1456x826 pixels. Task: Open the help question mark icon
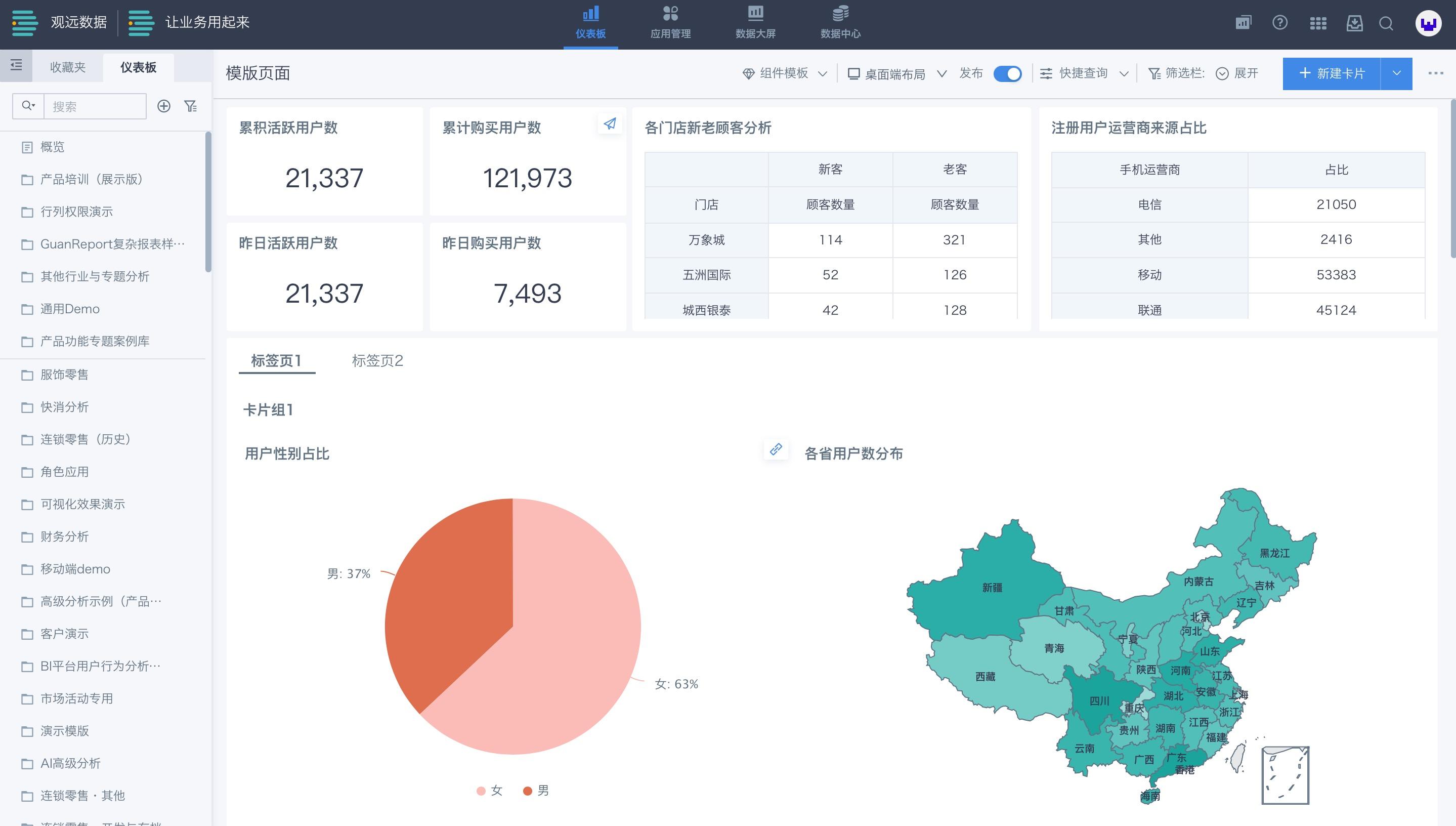(1279, 23)
